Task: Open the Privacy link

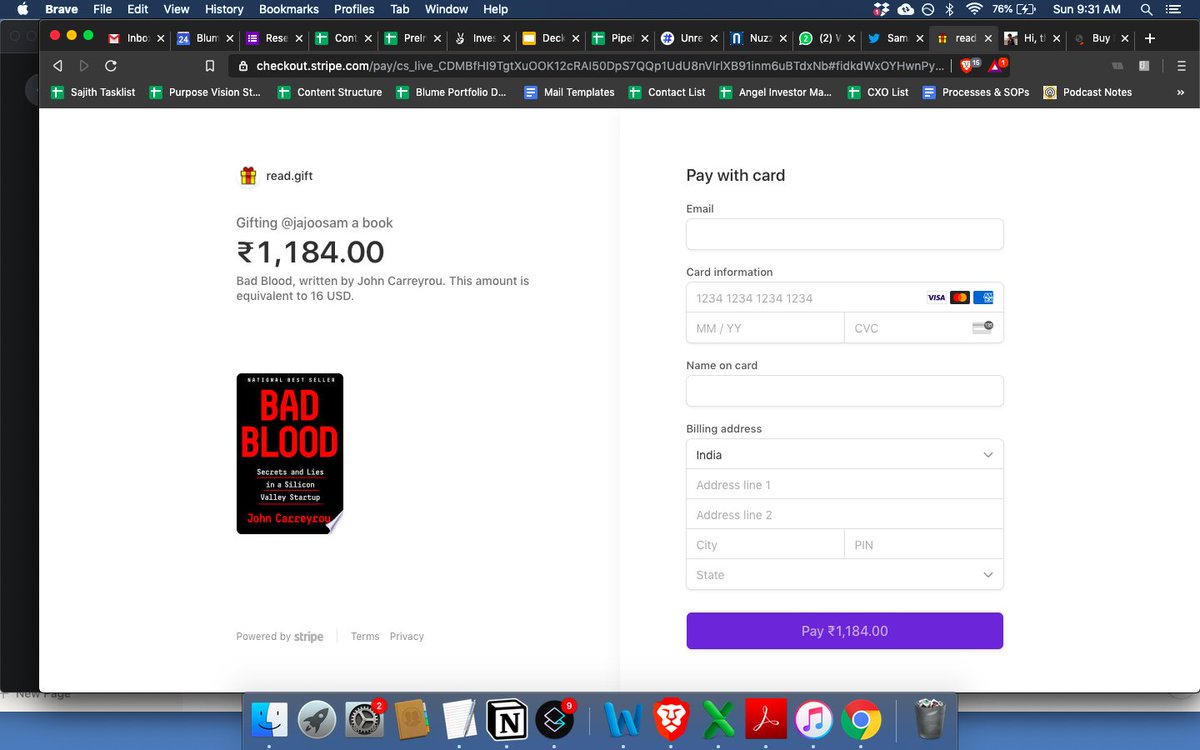Action: point(407,636)
